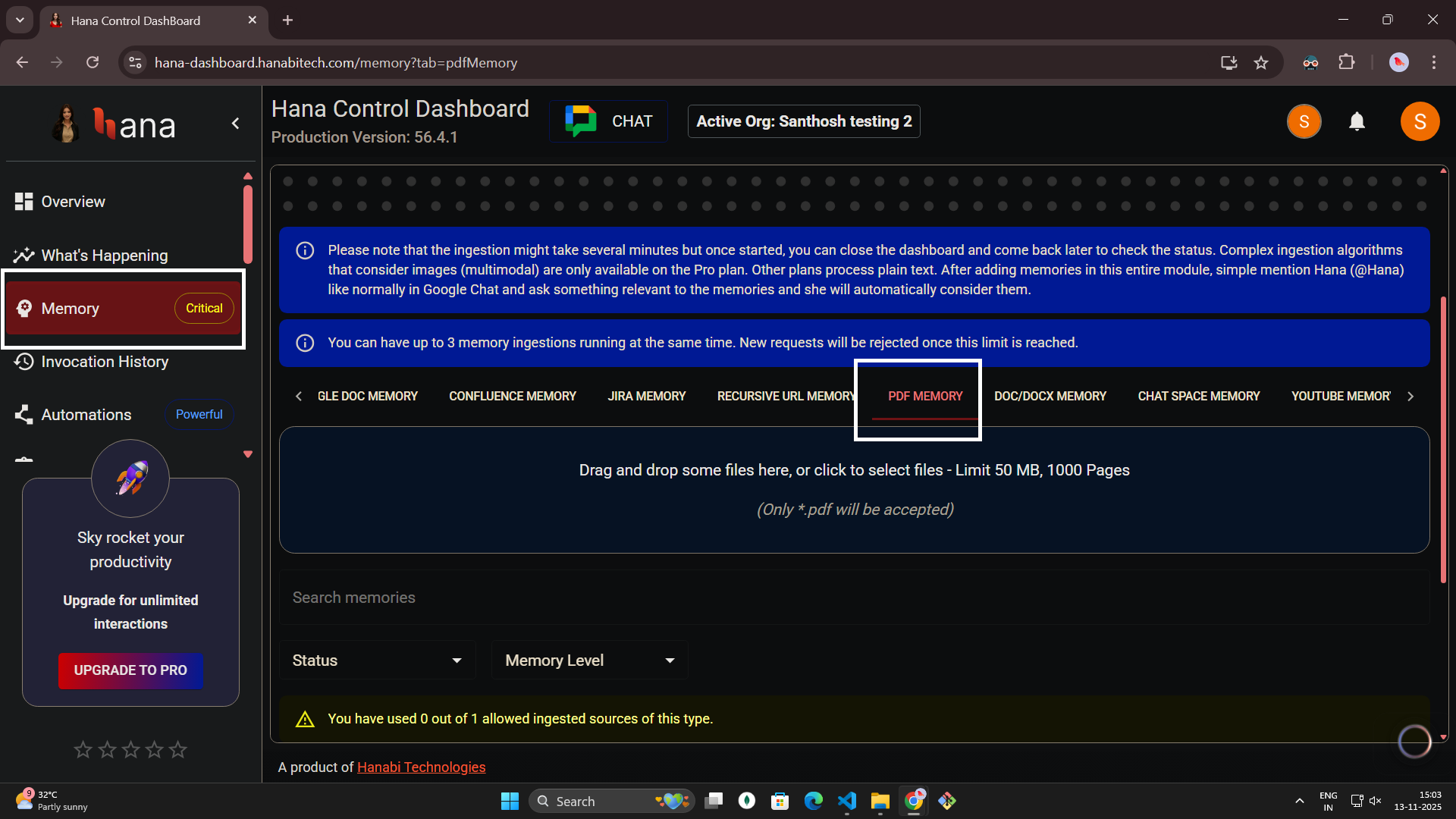This screenshot has width=1456, height=819.
Task: View the Invocation History
Action: coord(105,362)
